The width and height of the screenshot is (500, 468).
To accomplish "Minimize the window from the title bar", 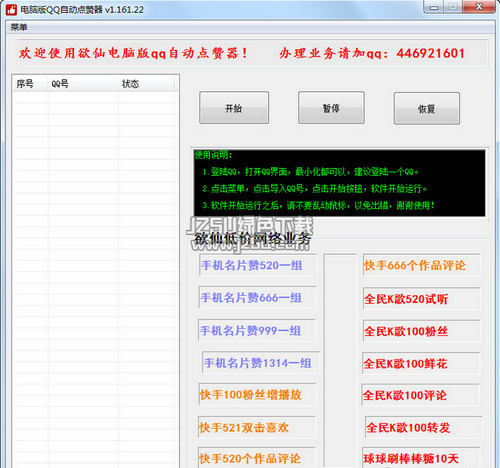I will point(434,7).
